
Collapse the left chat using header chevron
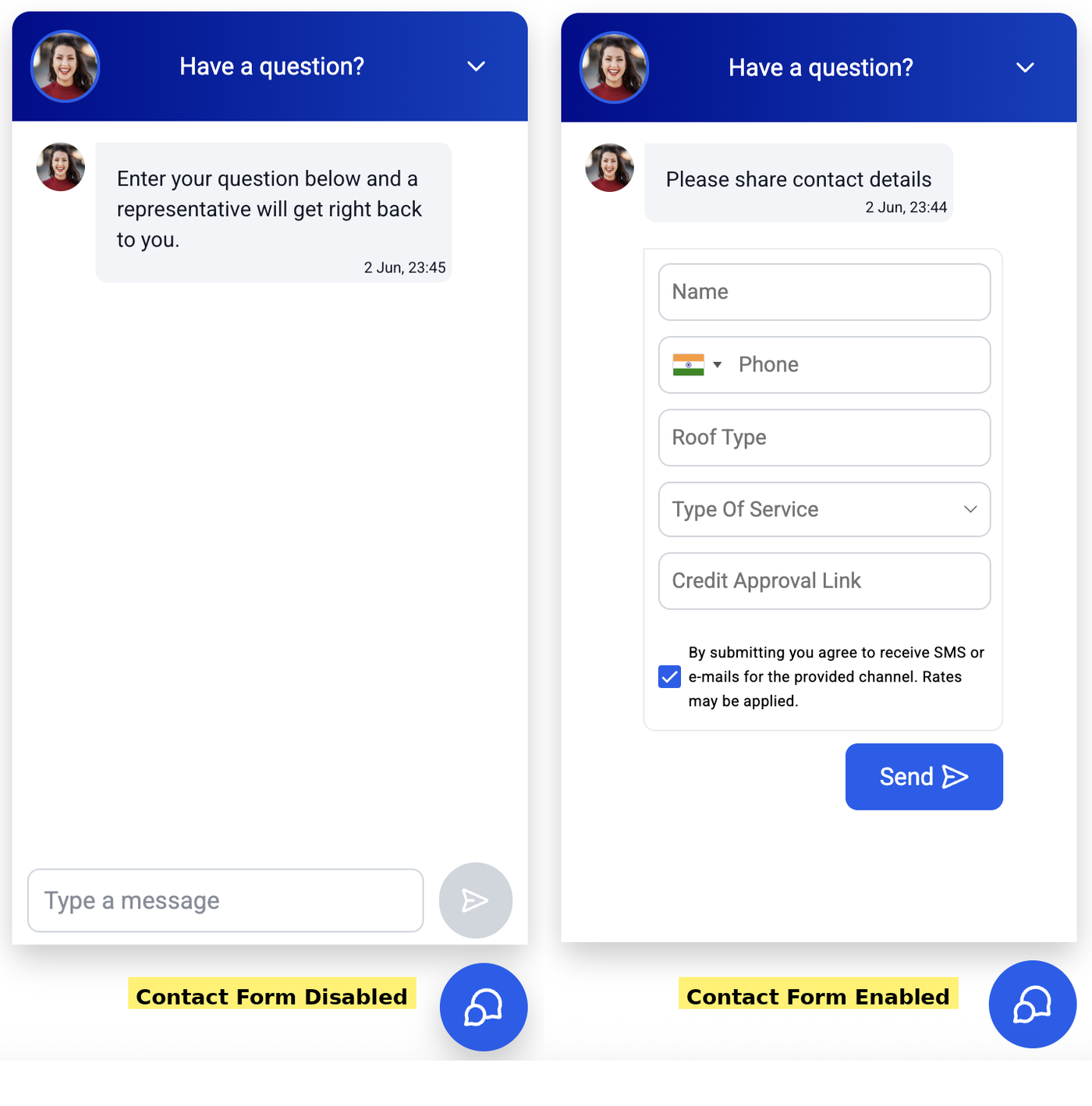coord(477,66)
